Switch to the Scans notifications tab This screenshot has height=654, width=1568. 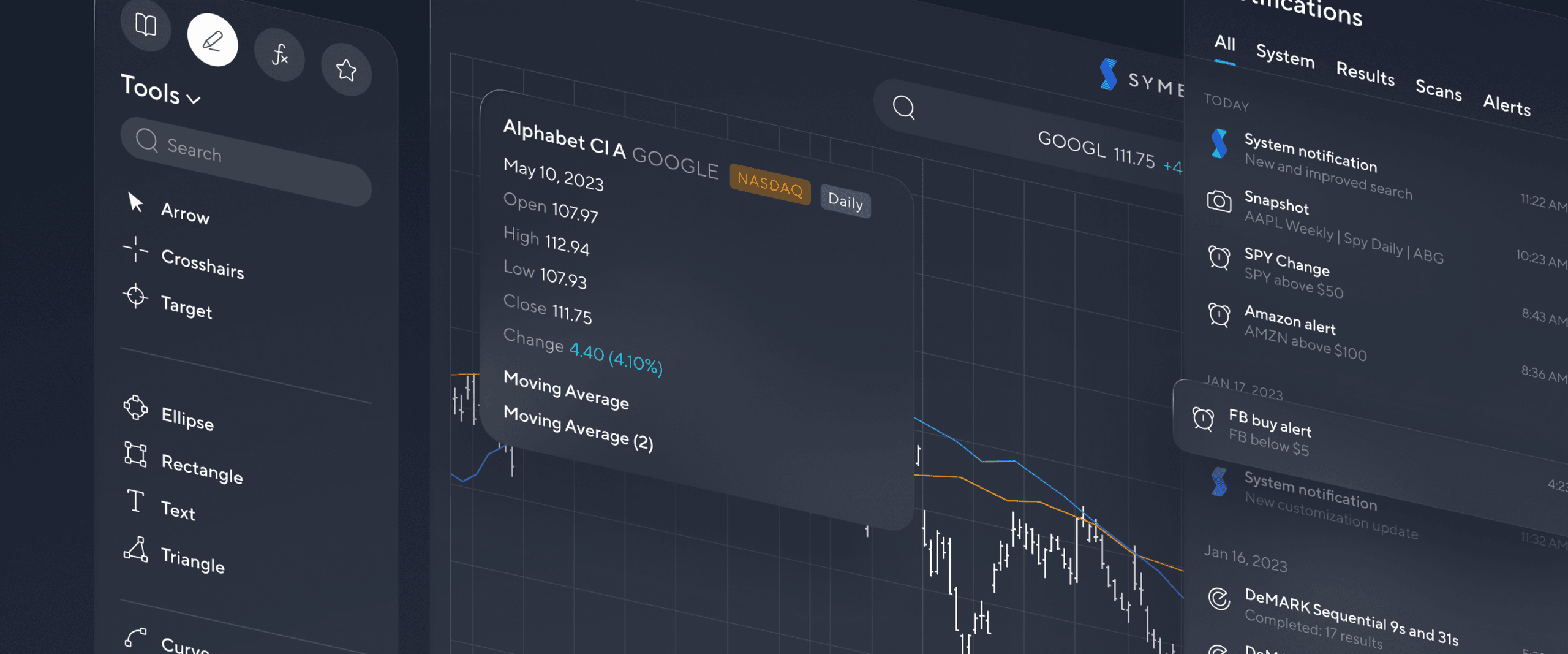(x=1439, y=89)
